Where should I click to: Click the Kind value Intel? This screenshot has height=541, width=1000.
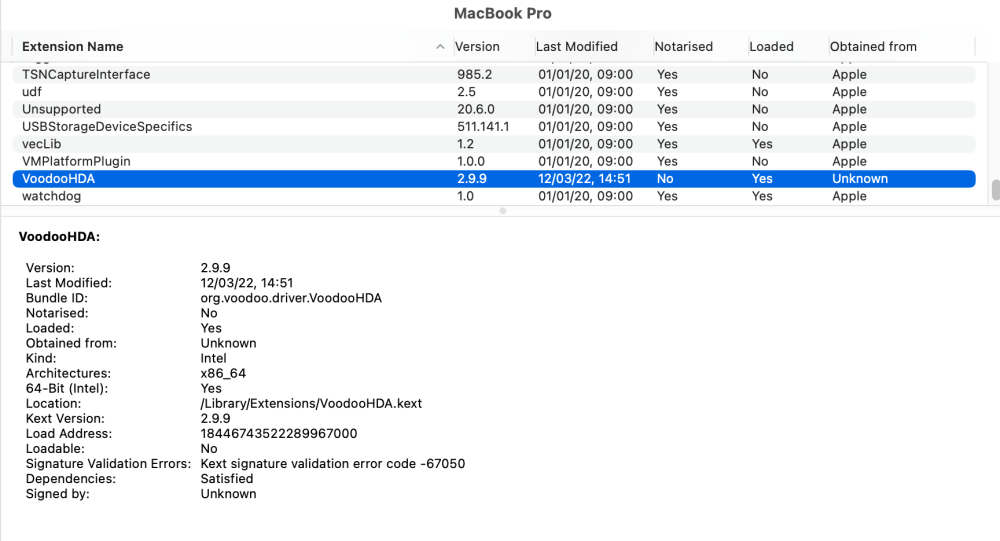tap(213, 358)
